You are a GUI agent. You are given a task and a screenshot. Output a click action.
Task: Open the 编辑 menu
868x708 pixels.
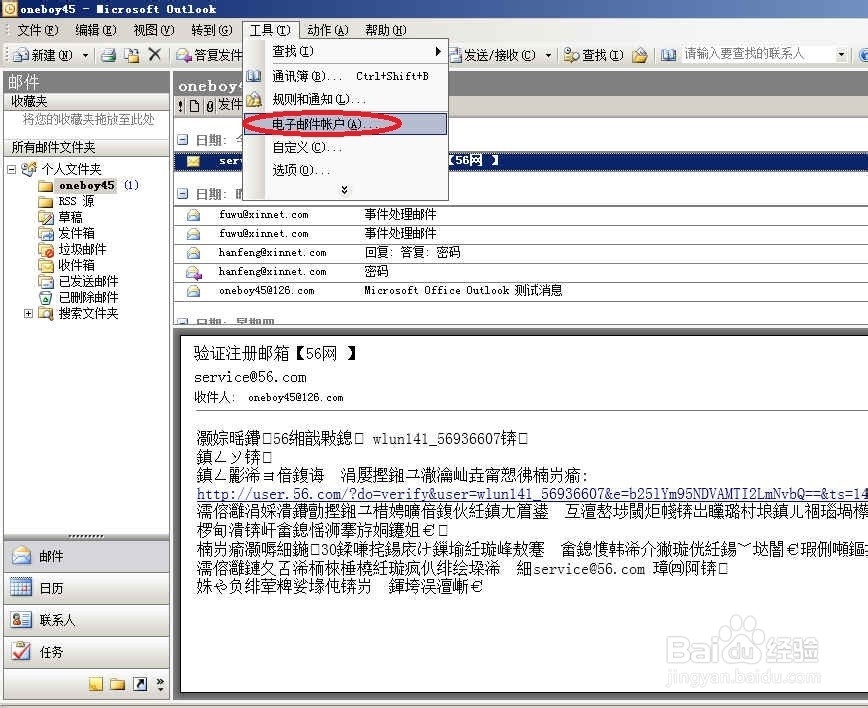(95, 30)
